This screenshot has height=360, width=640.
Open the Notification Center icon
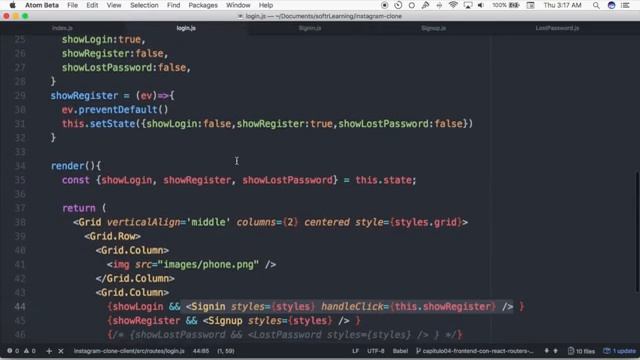tap(625, 5)
